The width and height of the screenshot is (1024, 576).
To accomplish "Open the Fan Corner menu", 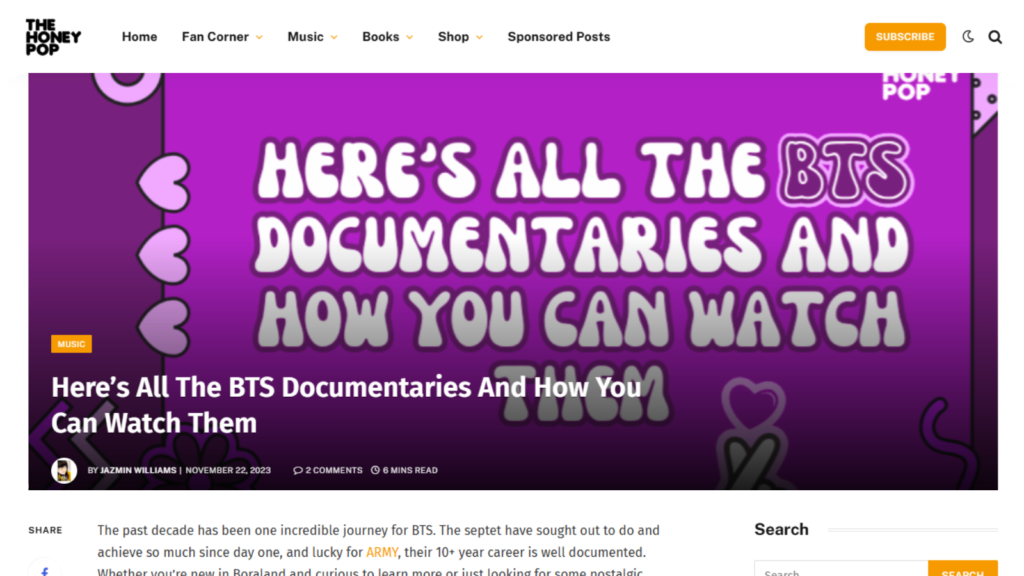I will tap(215, 37).
